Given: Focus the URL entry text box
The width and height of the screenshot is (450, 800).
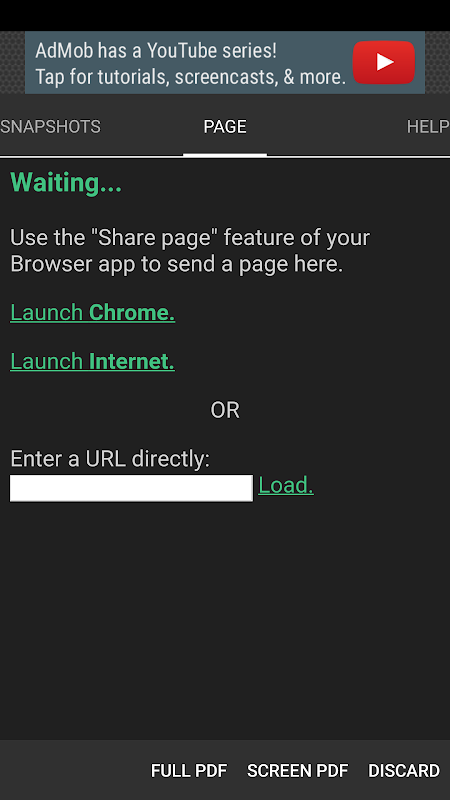Looking at the screenshot, I should point(131,488).
